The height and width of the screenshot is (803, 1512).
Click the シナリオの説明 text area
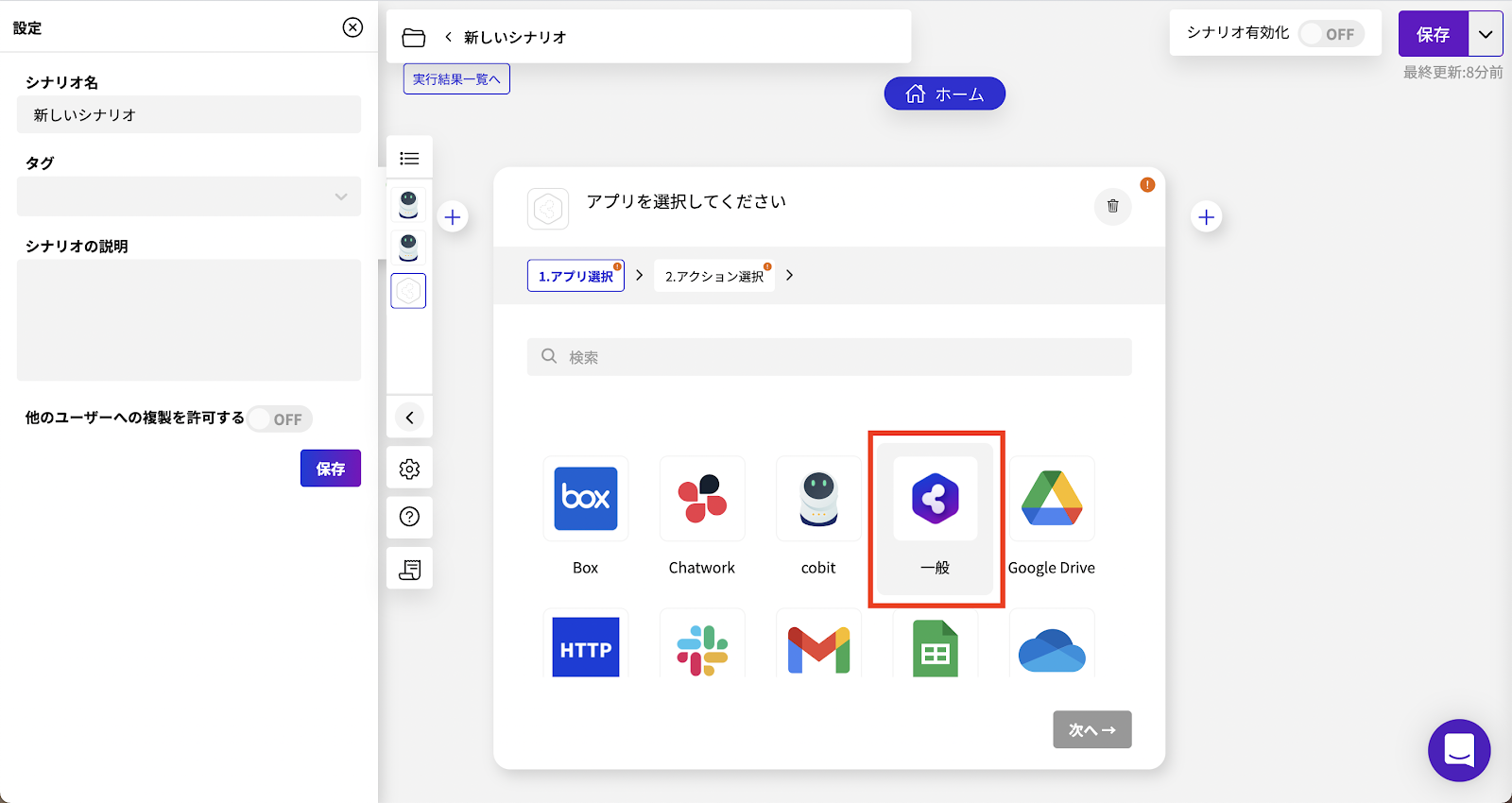[x=189, y=320]
